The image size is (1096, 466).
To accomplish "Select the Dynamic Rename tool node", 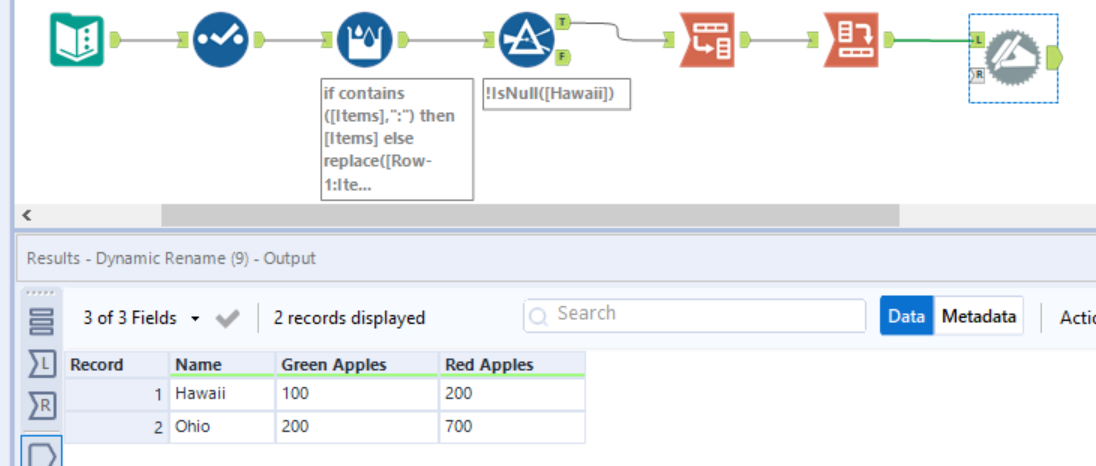I will click(x=1013, y=58).
